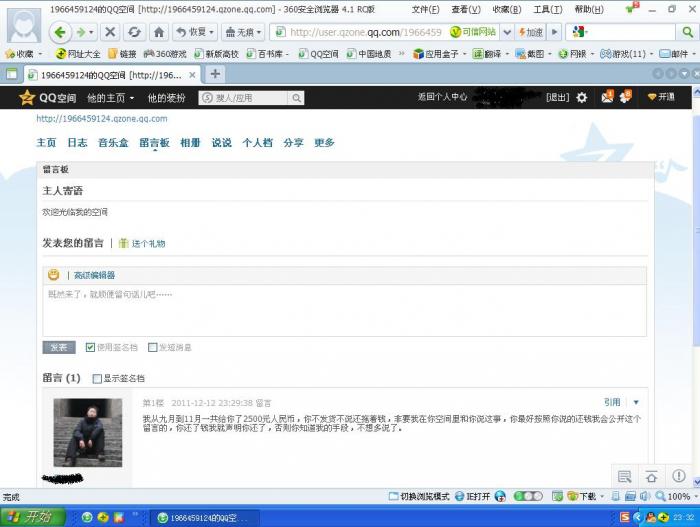The width and height of the screenshot is (700, 527).
Task: Open the mail notification icon
Action: coord(608,96)
